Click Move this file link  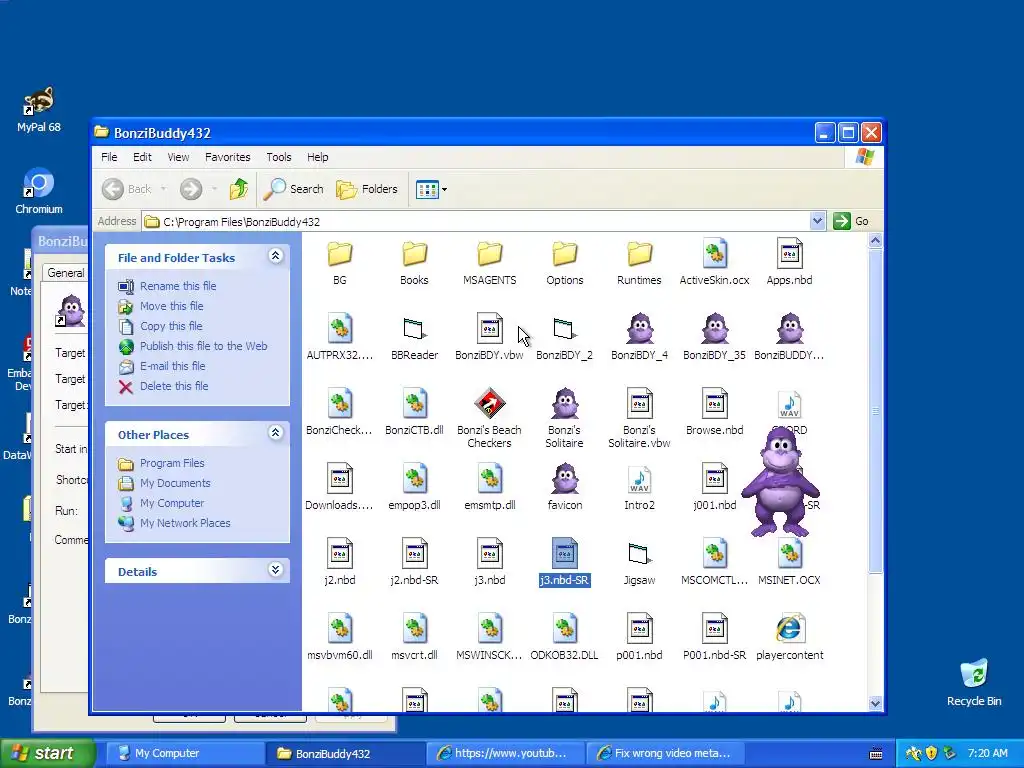pos(172,306)
